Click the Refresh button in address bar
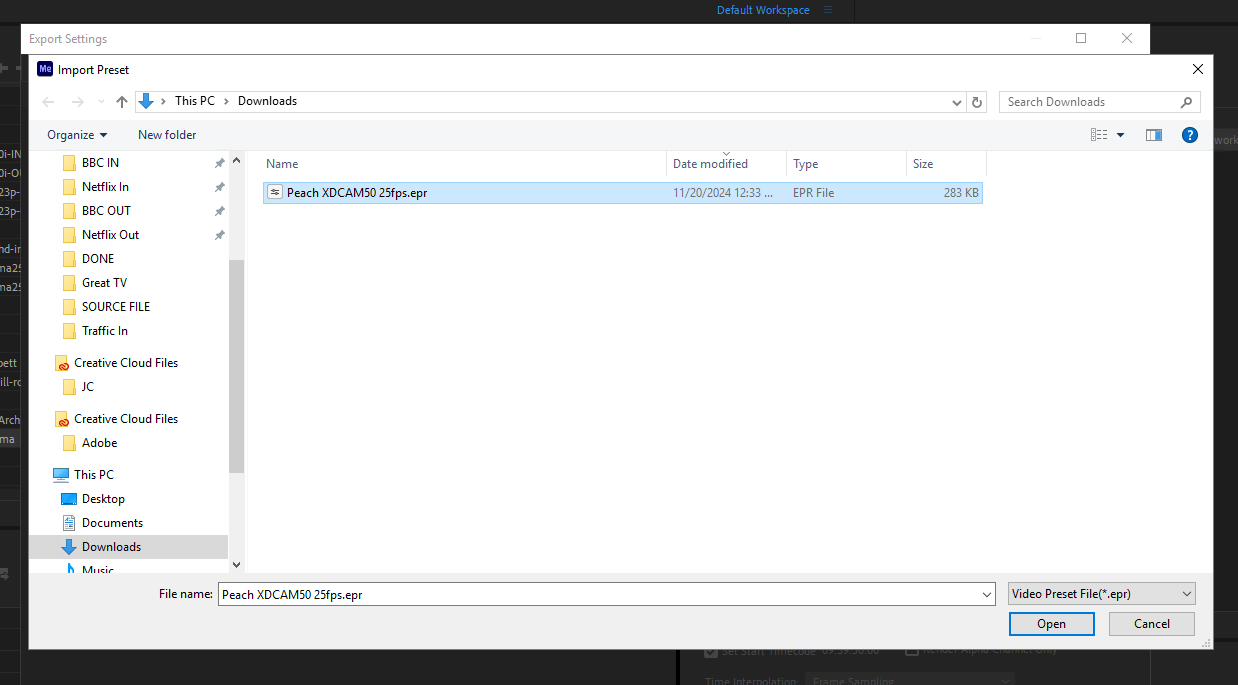 click(978, 102)
